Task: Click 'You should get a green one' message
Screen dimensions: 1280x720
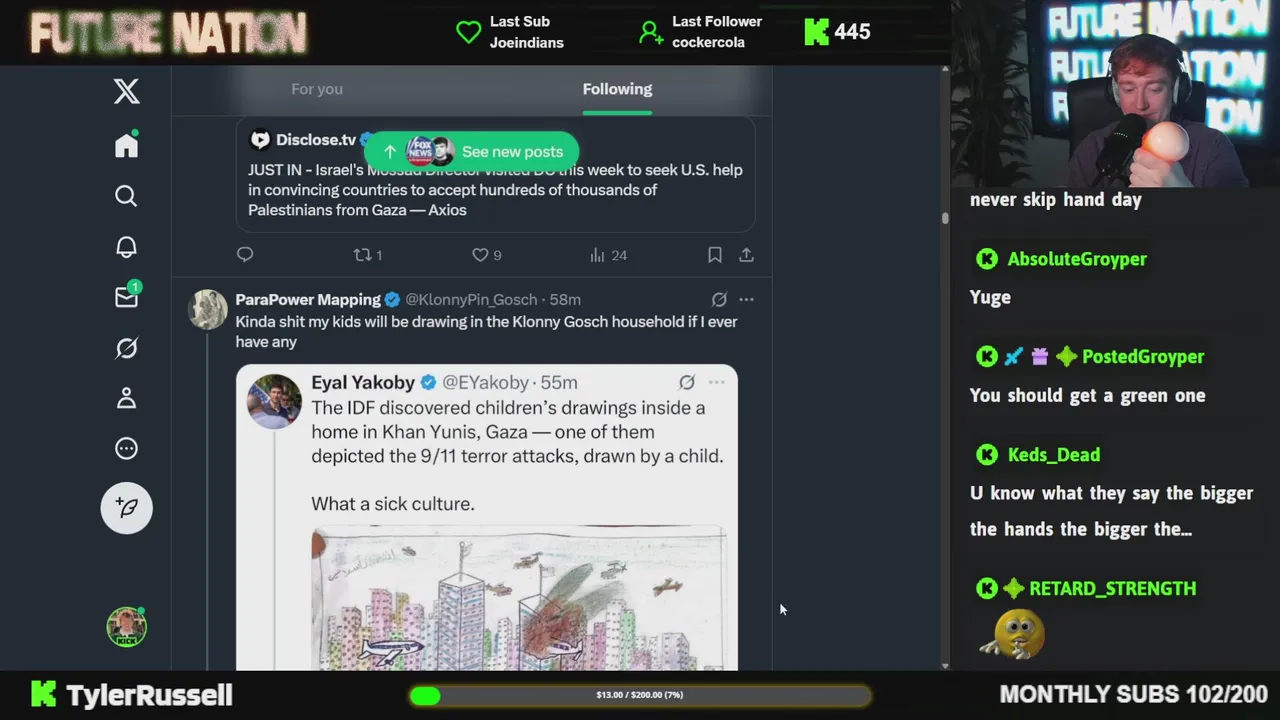Action: (1087, 395)
